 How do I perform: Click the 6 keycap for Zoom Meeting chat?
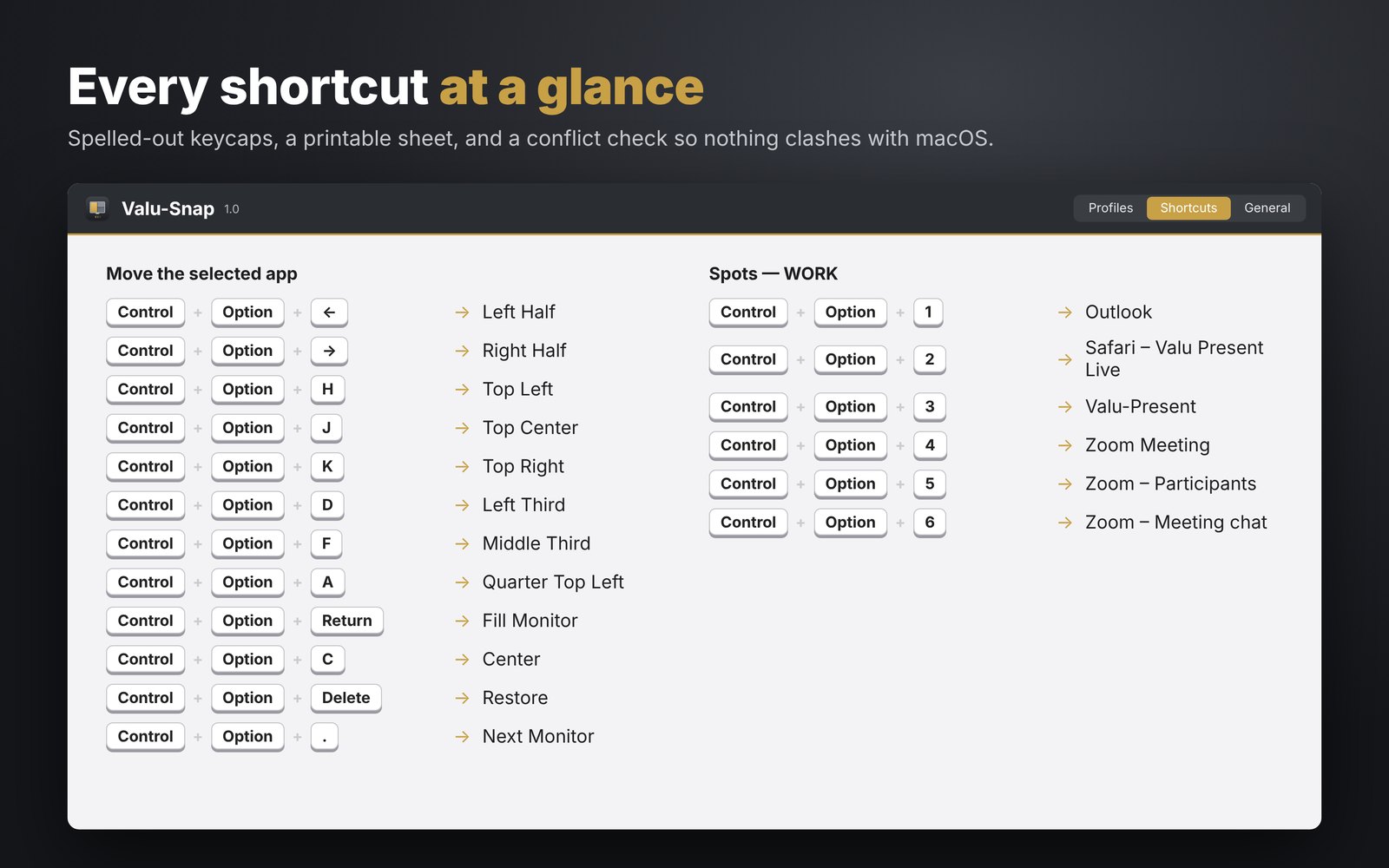[x=930, y=523]
